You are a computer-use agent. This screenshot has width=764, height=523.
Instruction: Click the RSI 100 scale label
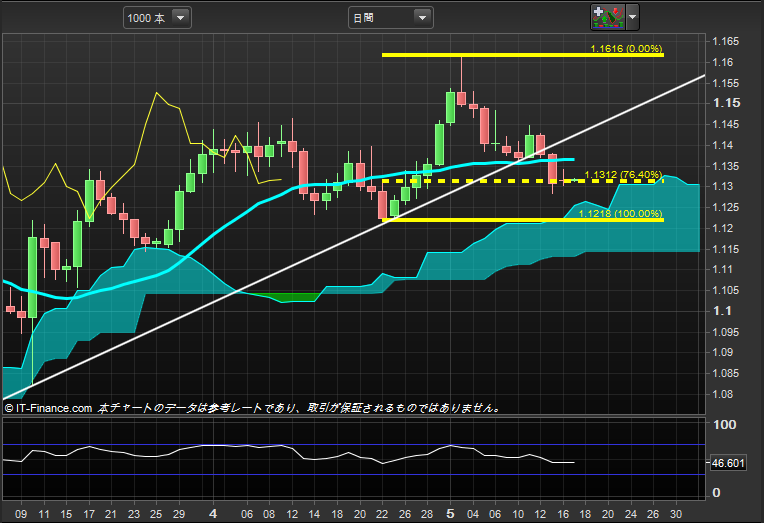coord(725,425)
